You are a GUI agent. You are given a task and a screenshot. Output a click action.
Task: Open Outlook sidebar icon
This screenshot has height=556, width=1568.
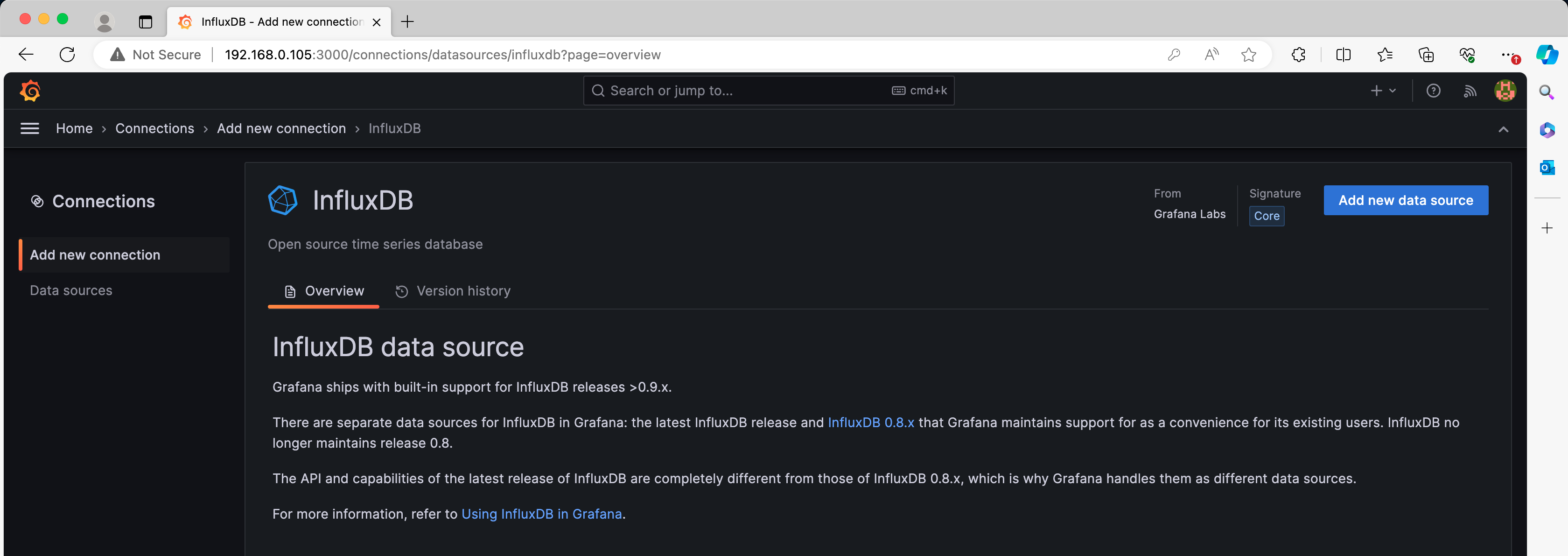pos(1547,168)
